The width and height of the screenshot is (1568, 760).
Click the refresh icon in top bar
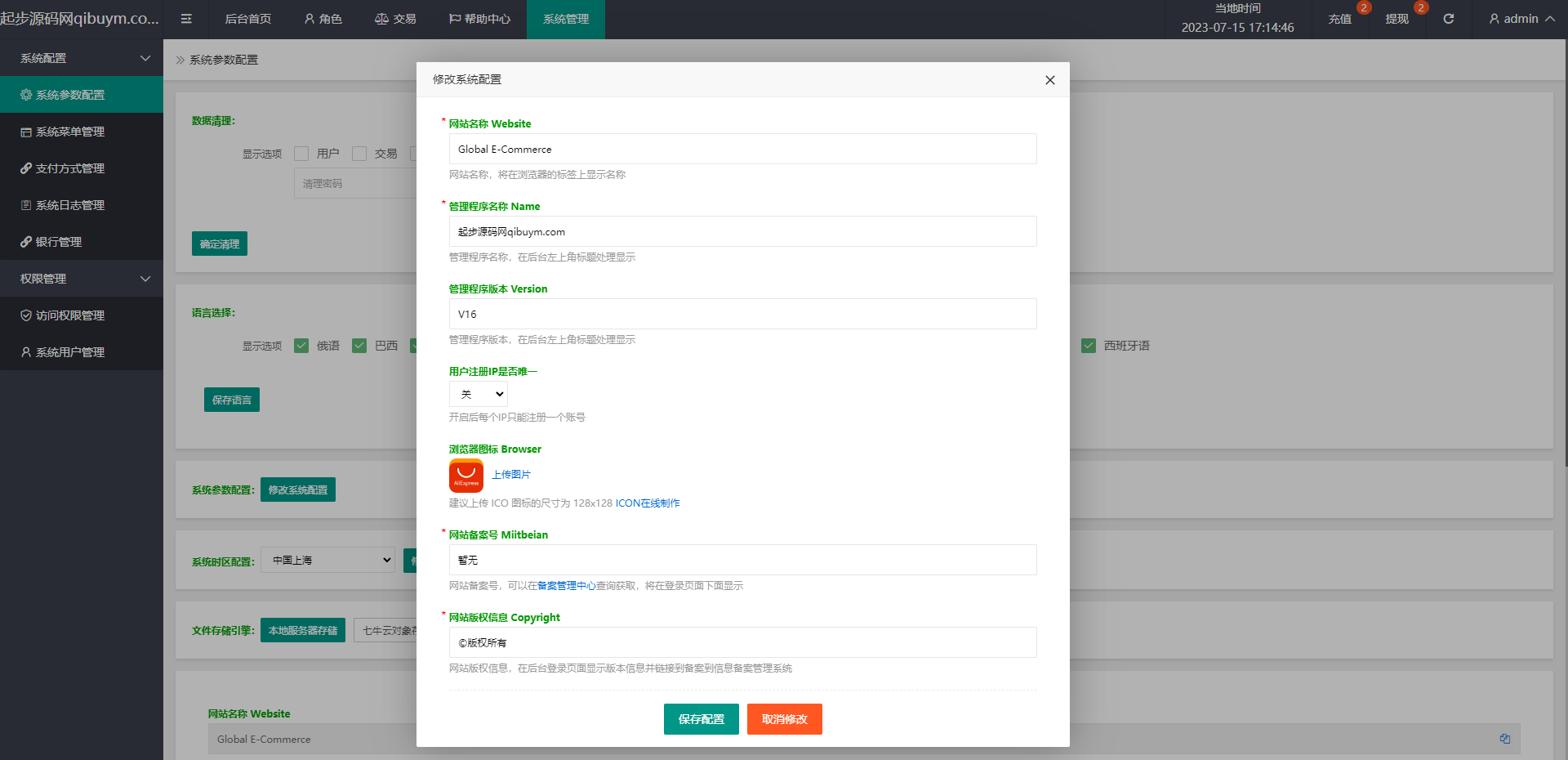tap(1448, 19)
